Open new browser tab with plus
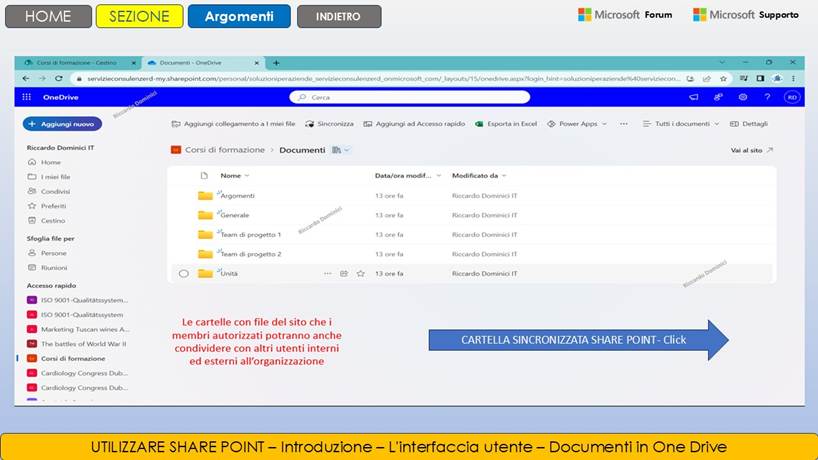Screen dimensions: 818x460 (x=276, y=63)
